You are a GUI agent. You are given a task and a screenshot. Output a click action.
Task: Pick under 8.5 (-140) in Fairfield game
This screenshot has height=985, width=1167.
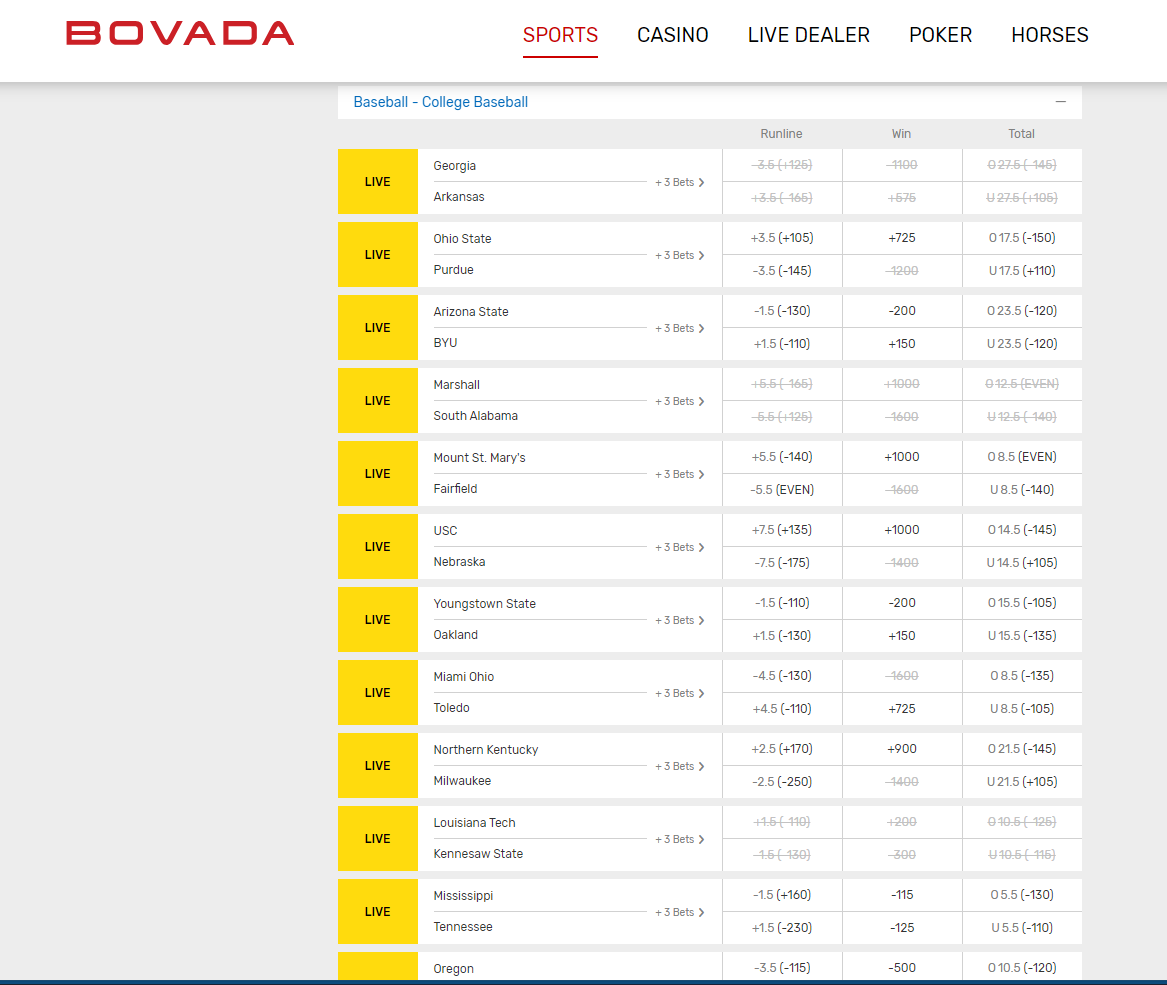1022,490
